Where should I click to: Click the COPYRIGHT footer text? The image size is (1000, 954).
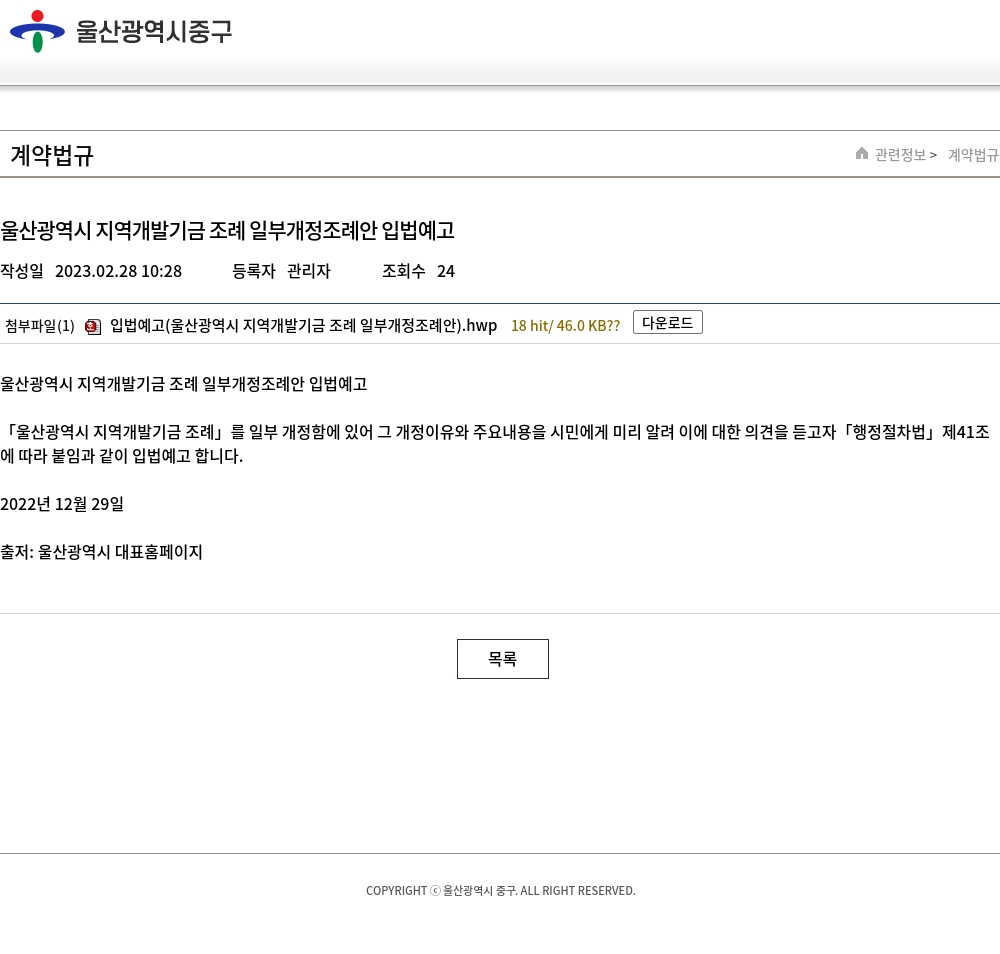pyautogui.click(x=501, y=890)
